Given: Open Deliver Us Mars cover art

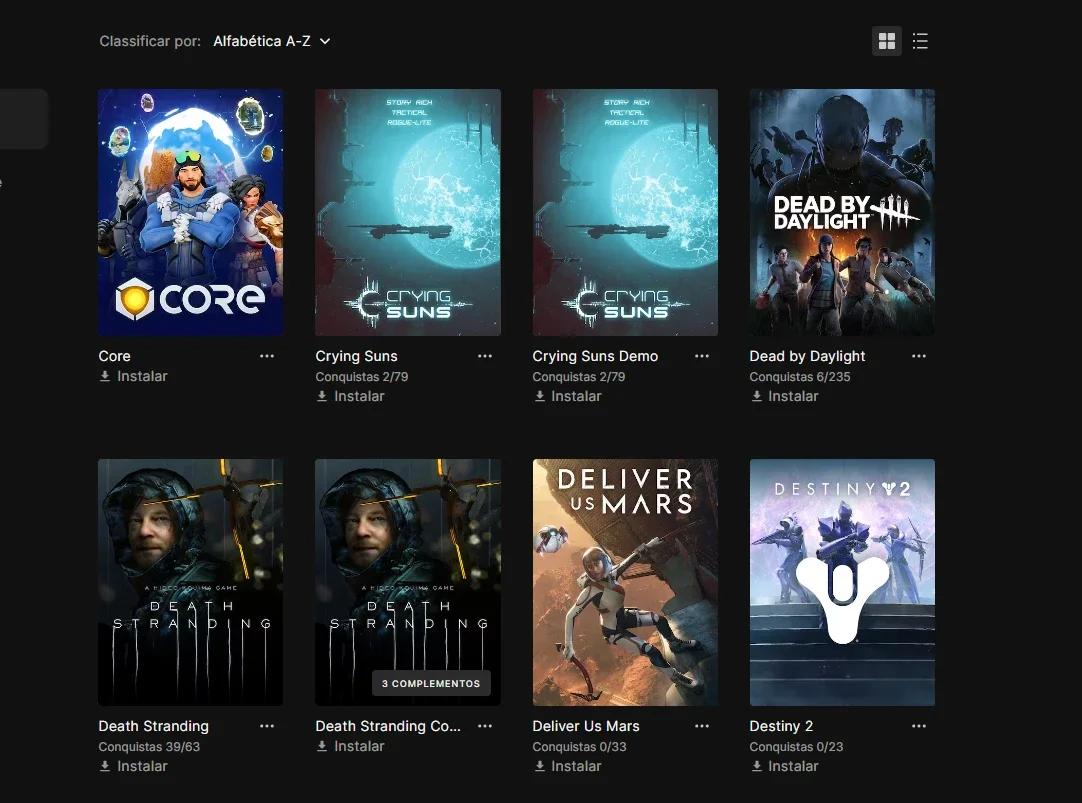Looking at the screenshot, I should 625,582.
